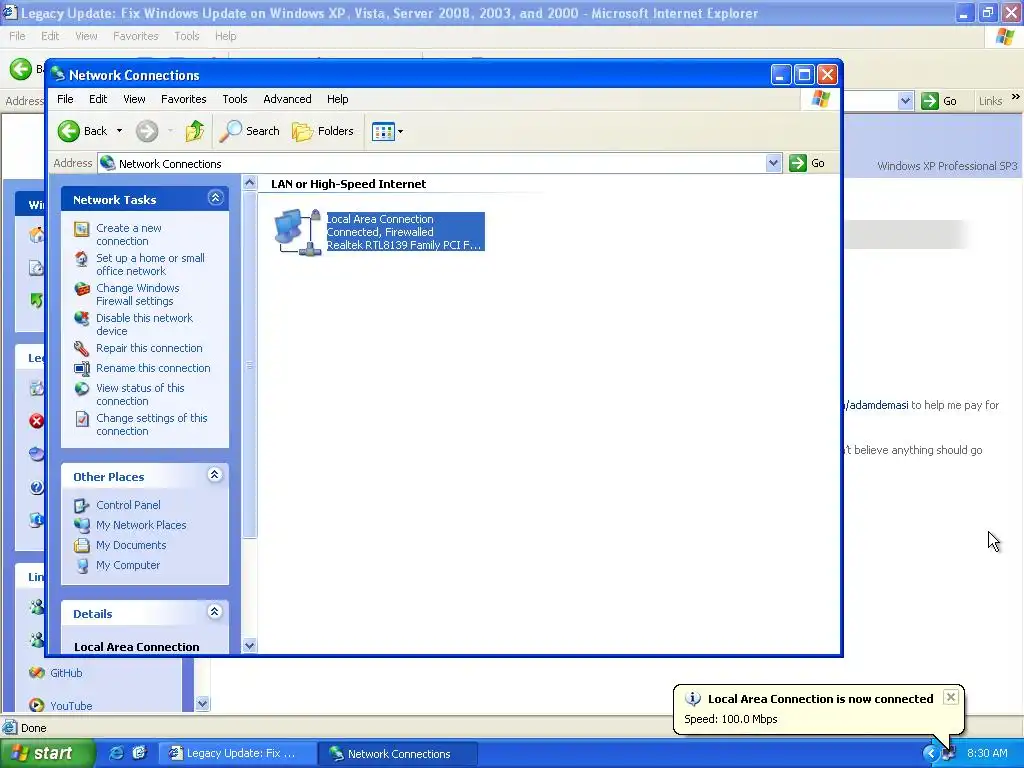
Task: Open the Tools menu in Network Connections
Action: pyautogui.click(x=234, y=99)
